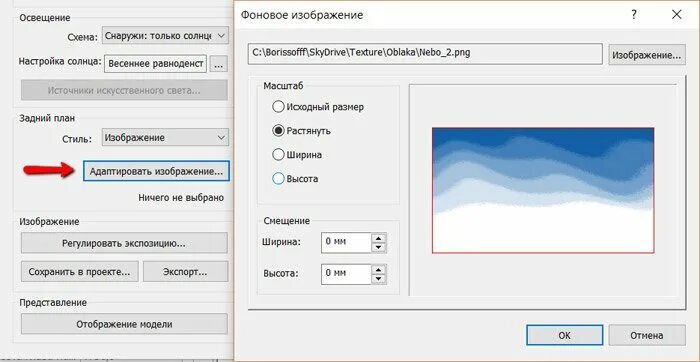Image resolution: width=700 pixels, height=362 pixels.
Task: Close the Фоновое изображение dialog
Action: click(676, 15)
